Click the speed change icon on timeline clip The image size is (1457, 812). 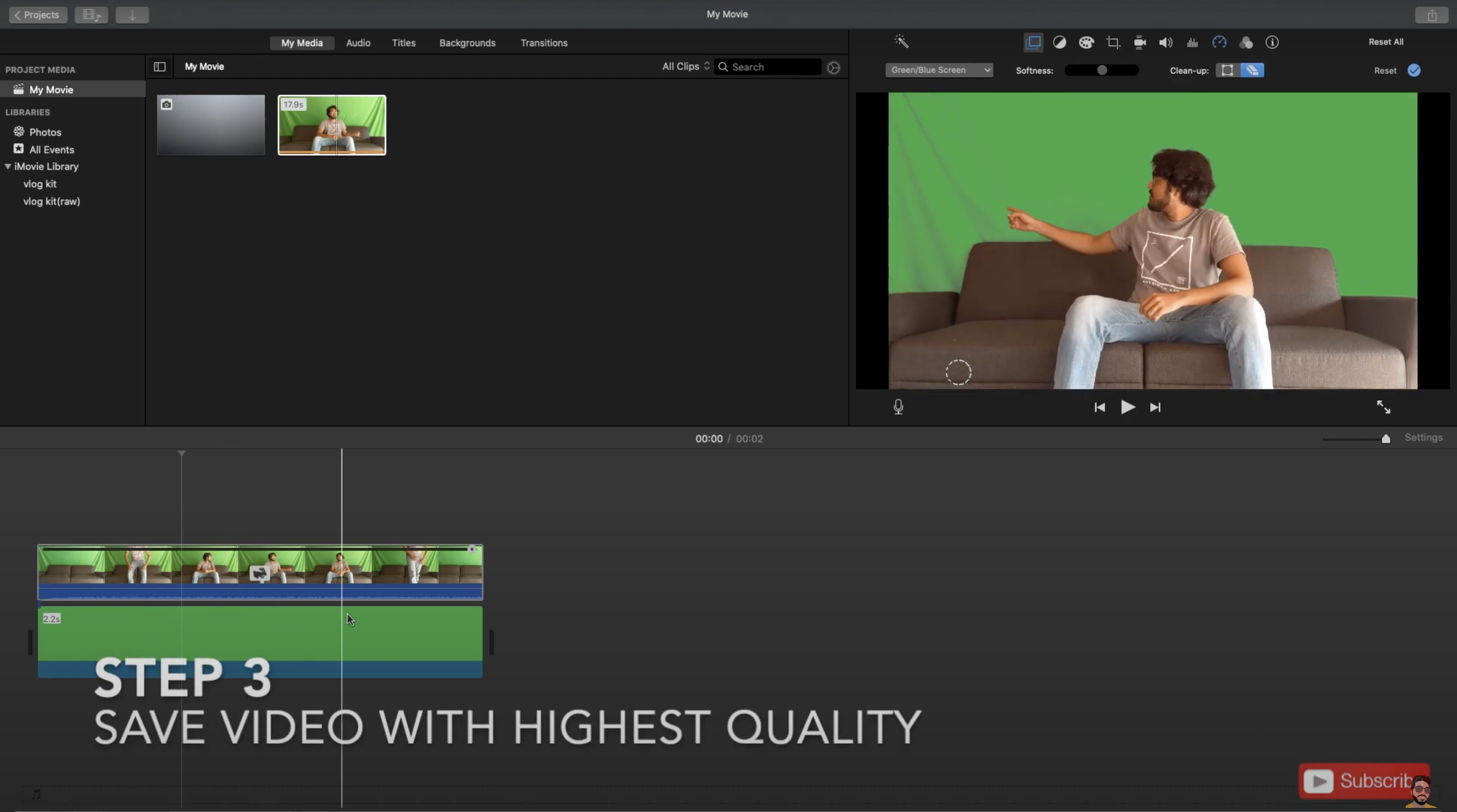(259, 573)
